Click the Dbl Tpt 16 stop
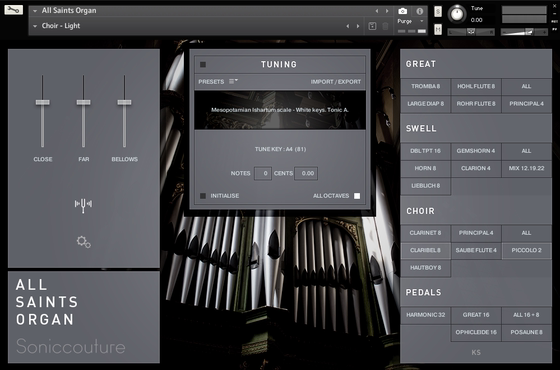The image size is (560, 370). (425, 151)
